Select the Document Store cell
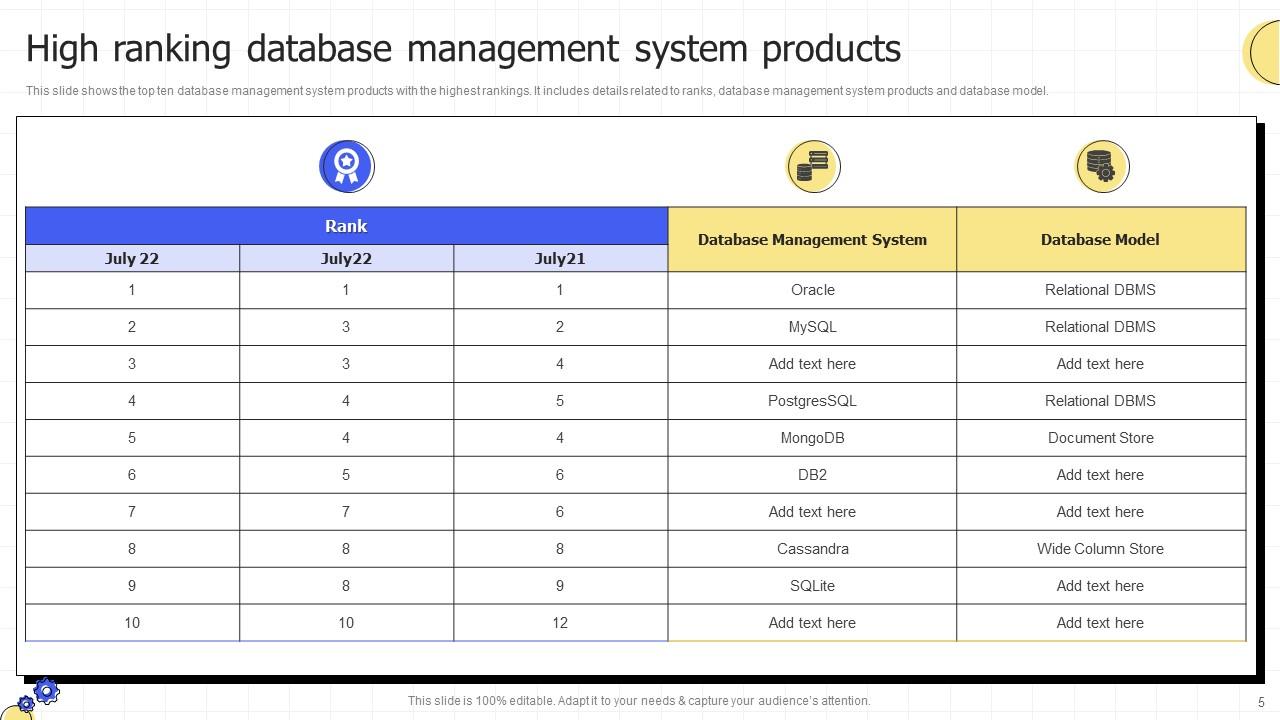Viewport: 1280px width, 720px height. (1100, 438)
